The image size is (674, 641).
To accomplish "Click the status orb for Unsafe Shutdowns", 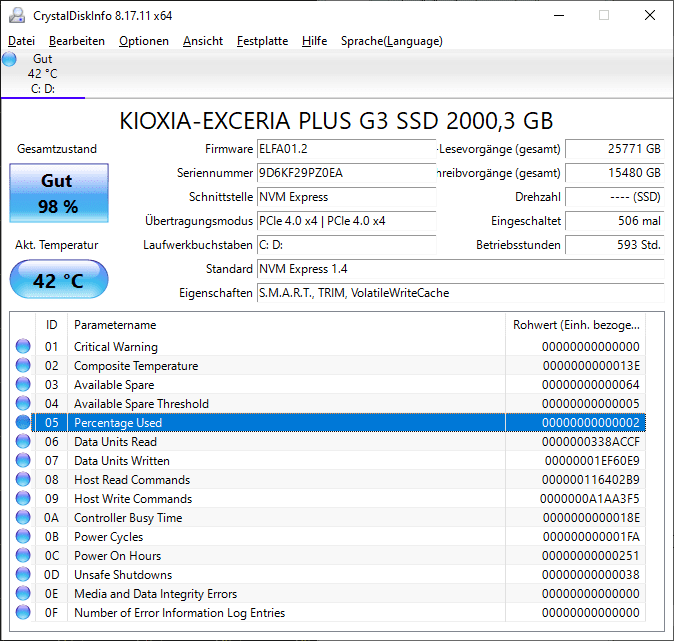I will pos(23,574).
